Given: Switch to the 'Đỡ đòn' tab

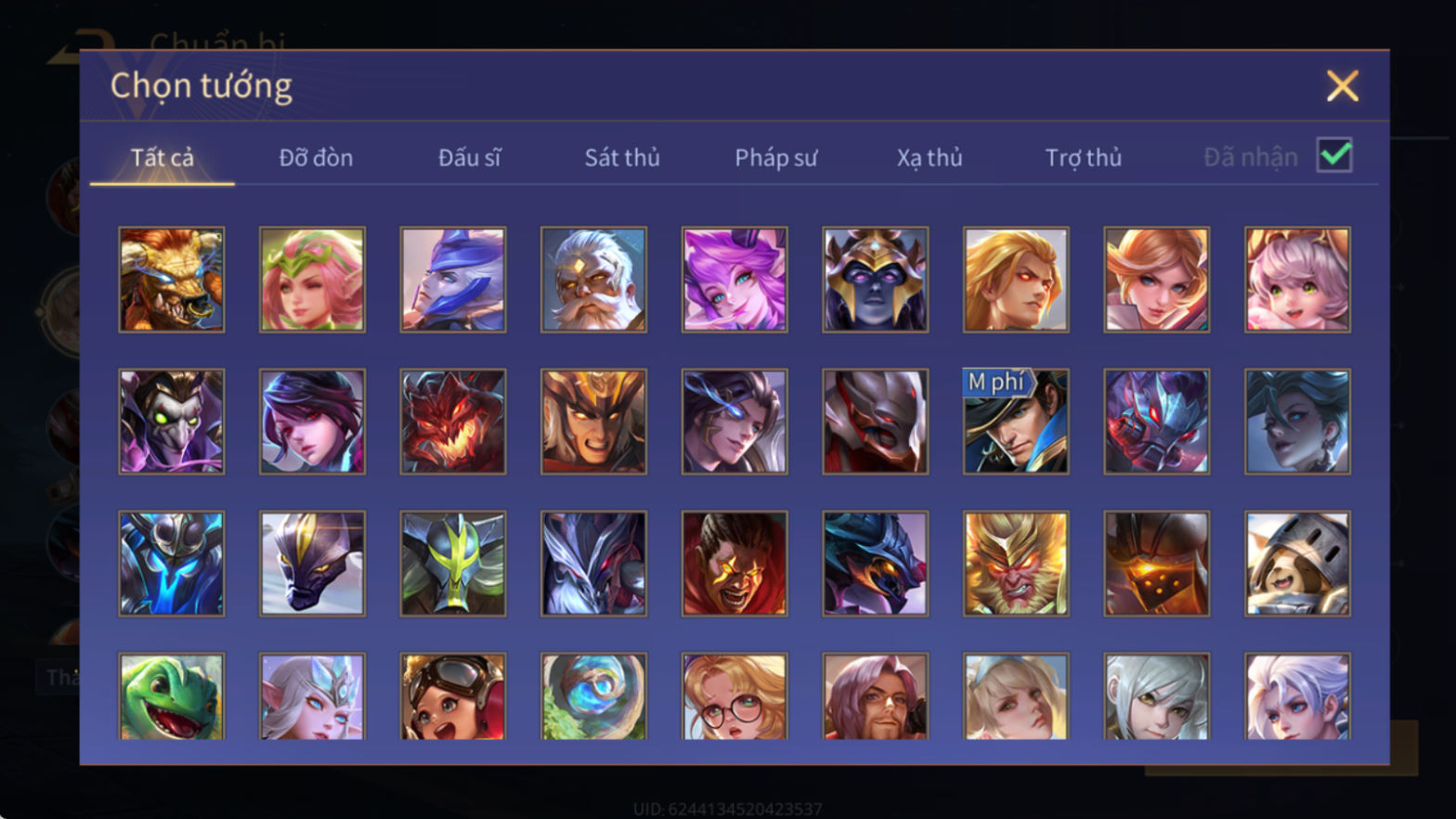Looking at the screenshot, I should (316, 158).
